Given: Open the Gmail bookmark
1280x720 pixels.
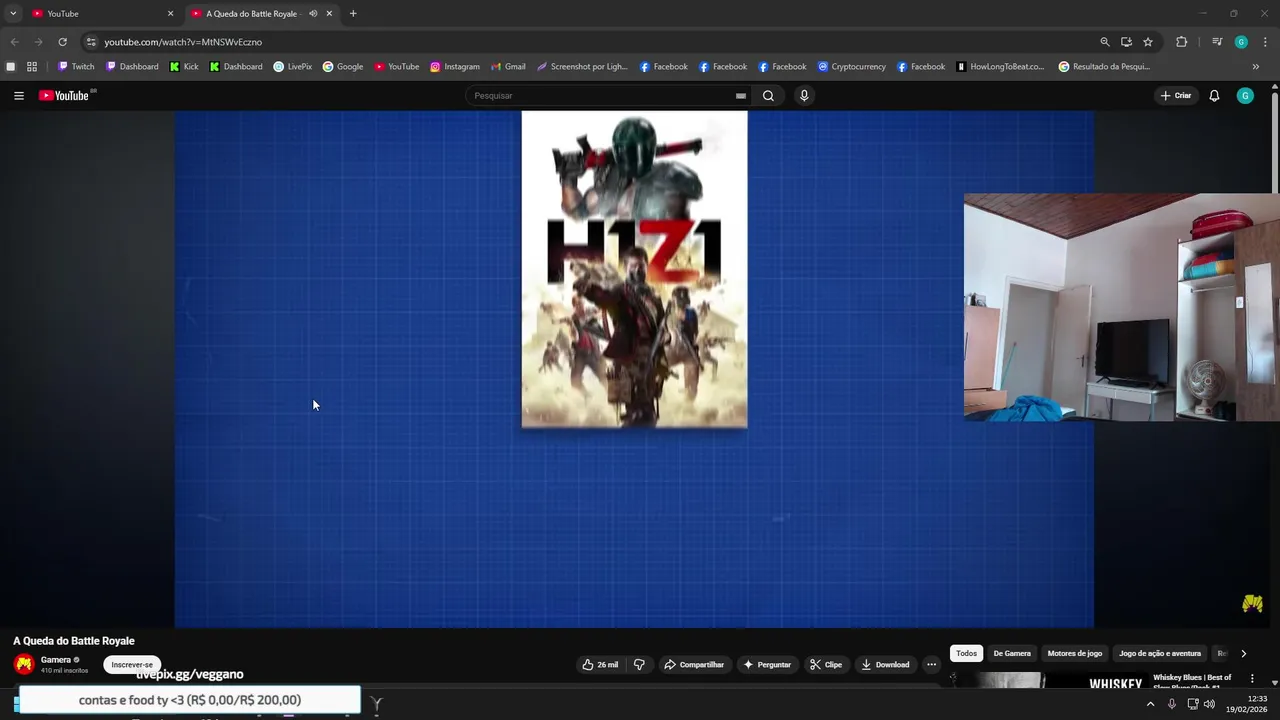Looking at the screenshot, I should click(508, 67).
